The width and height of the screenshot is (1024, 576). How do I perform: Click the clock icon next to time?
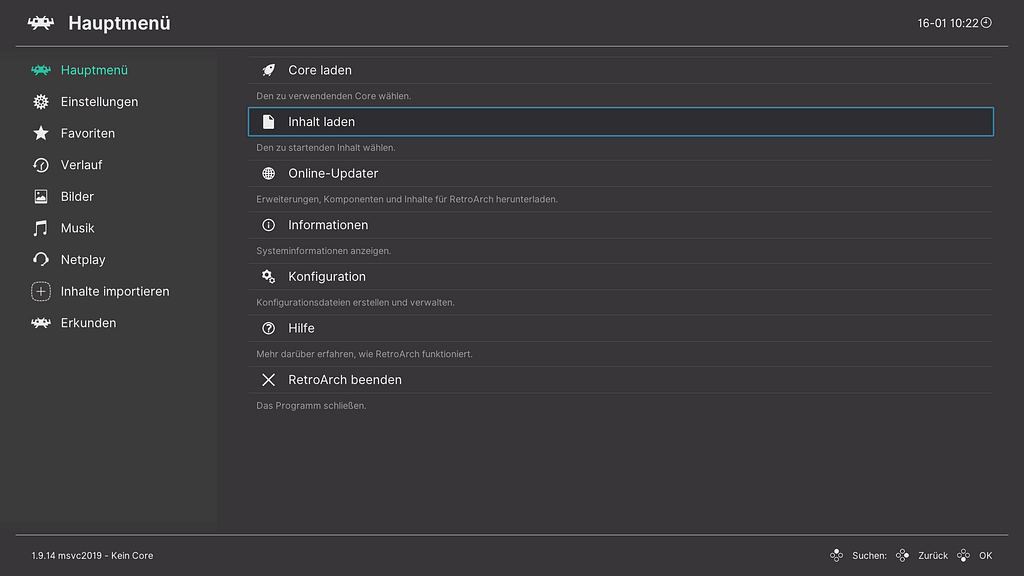point(986,23)
